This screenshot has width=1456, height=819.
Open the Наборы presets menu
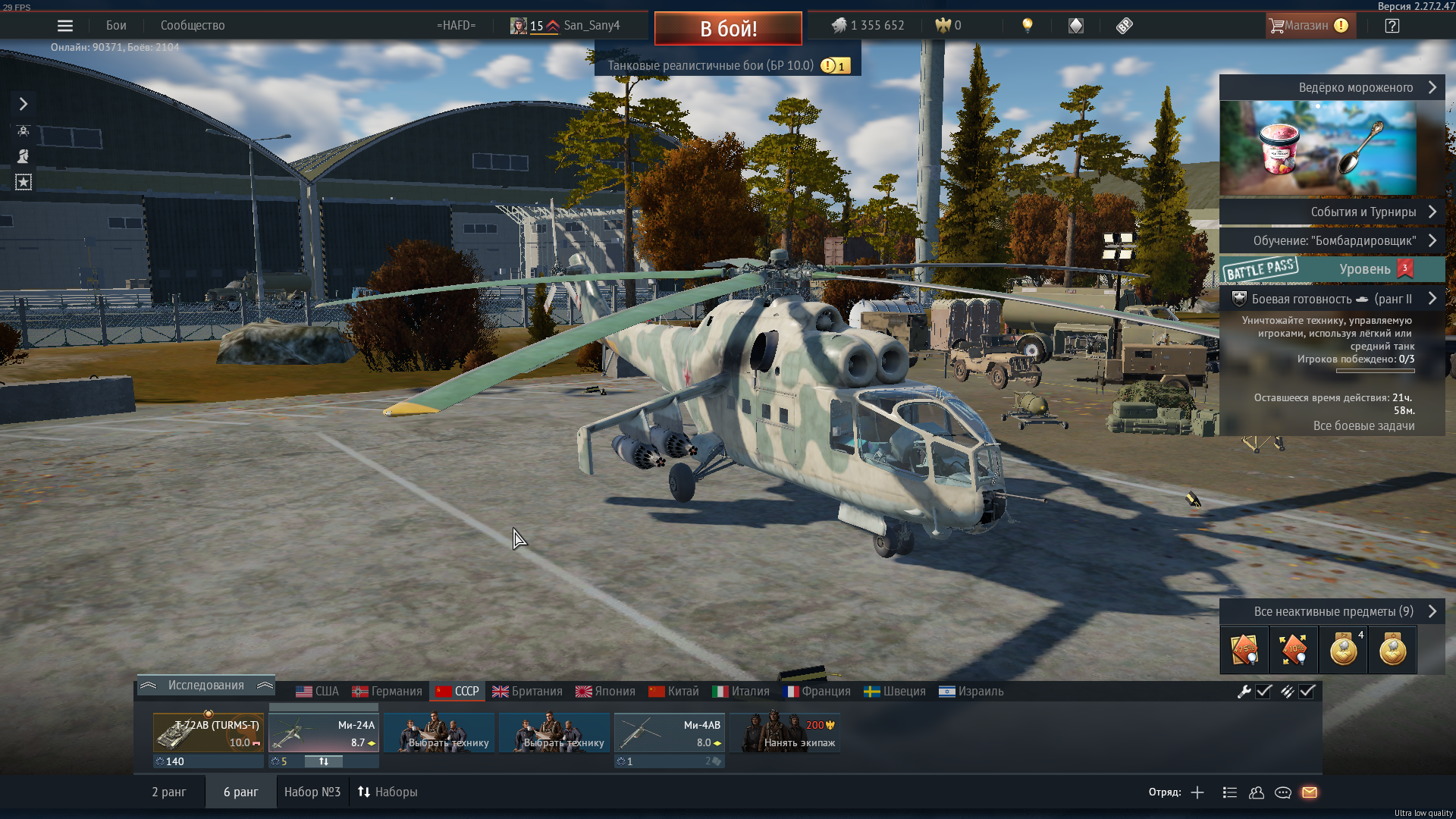point(388,792)
